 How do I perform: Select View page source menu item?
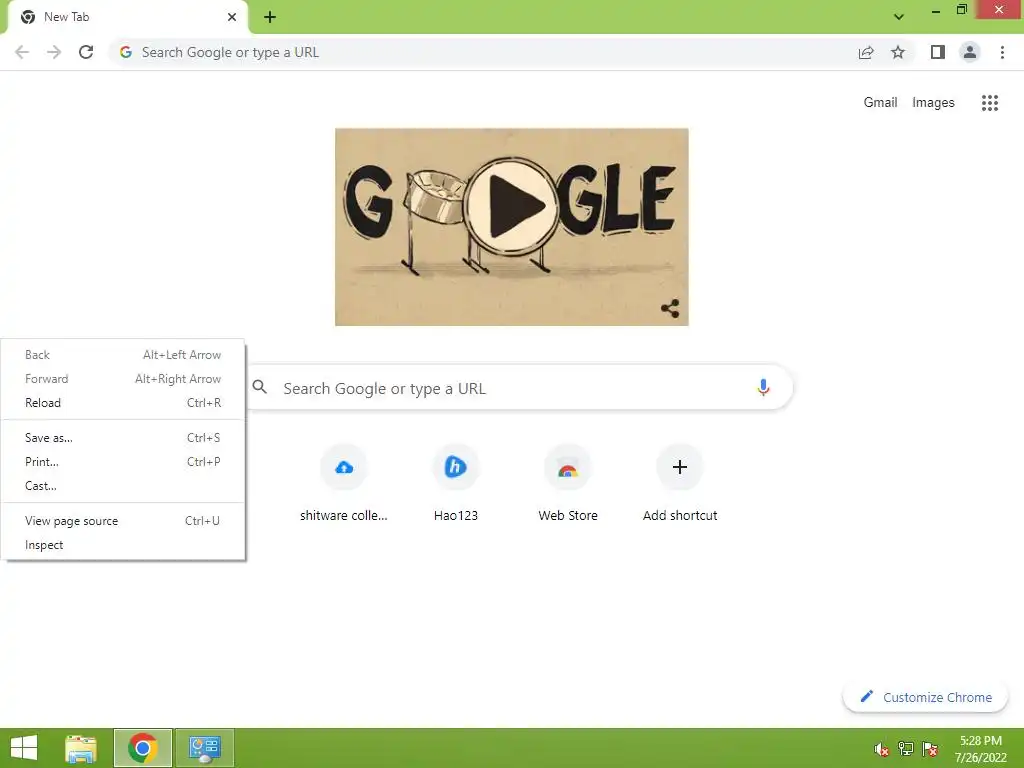click(x=123, y=520)
